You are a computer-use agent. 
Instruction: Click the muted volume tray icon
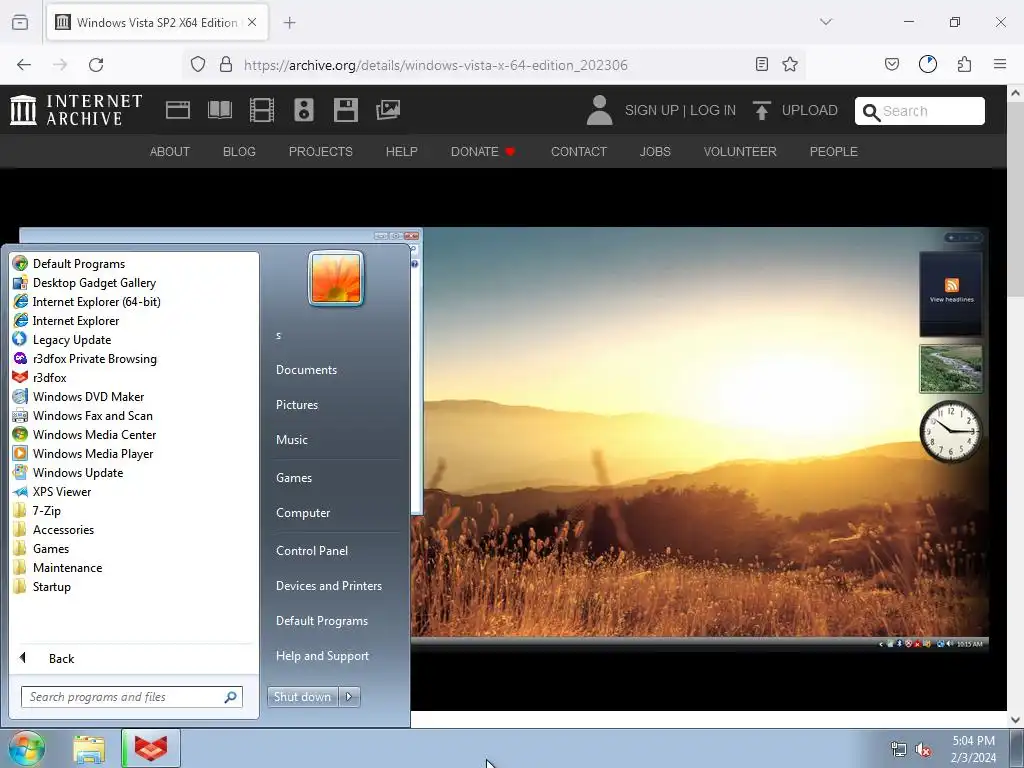[x=923, y=750]
